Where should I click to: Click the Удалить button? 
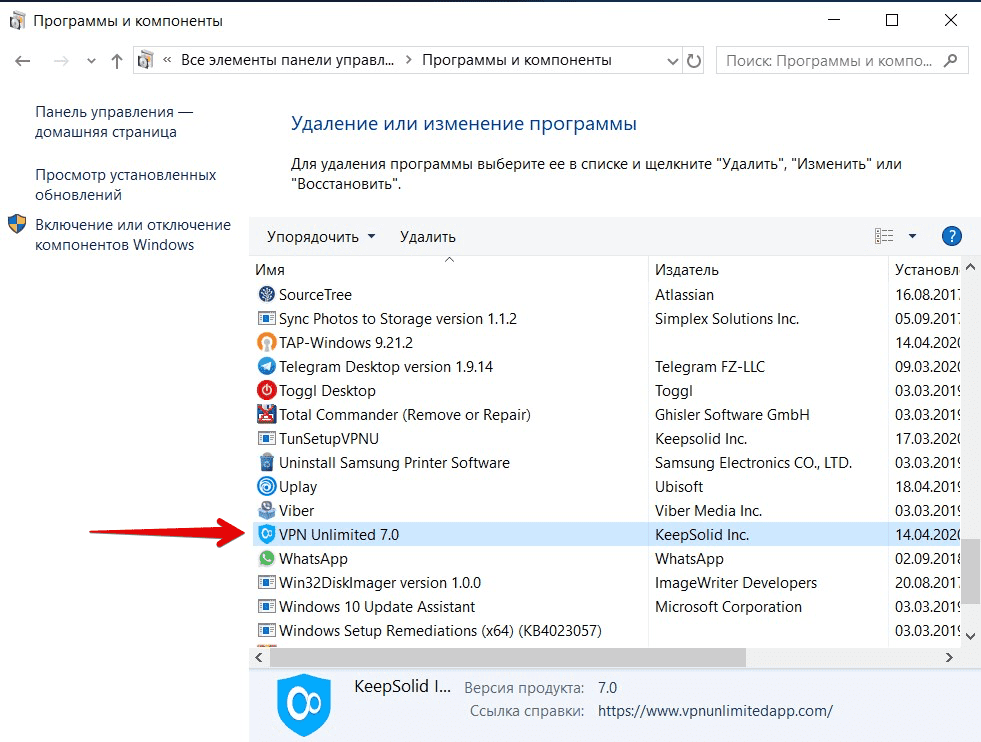click(x=427, y=236)
